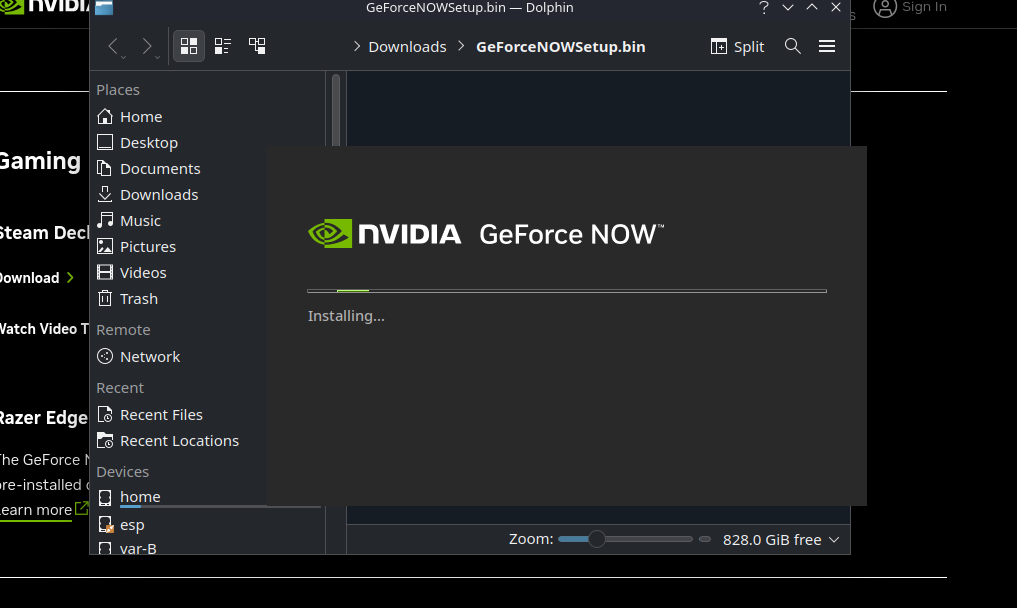This screenshot has width=1017, height=608.
Task: Switch to Icons view mode
Action: 188,46
